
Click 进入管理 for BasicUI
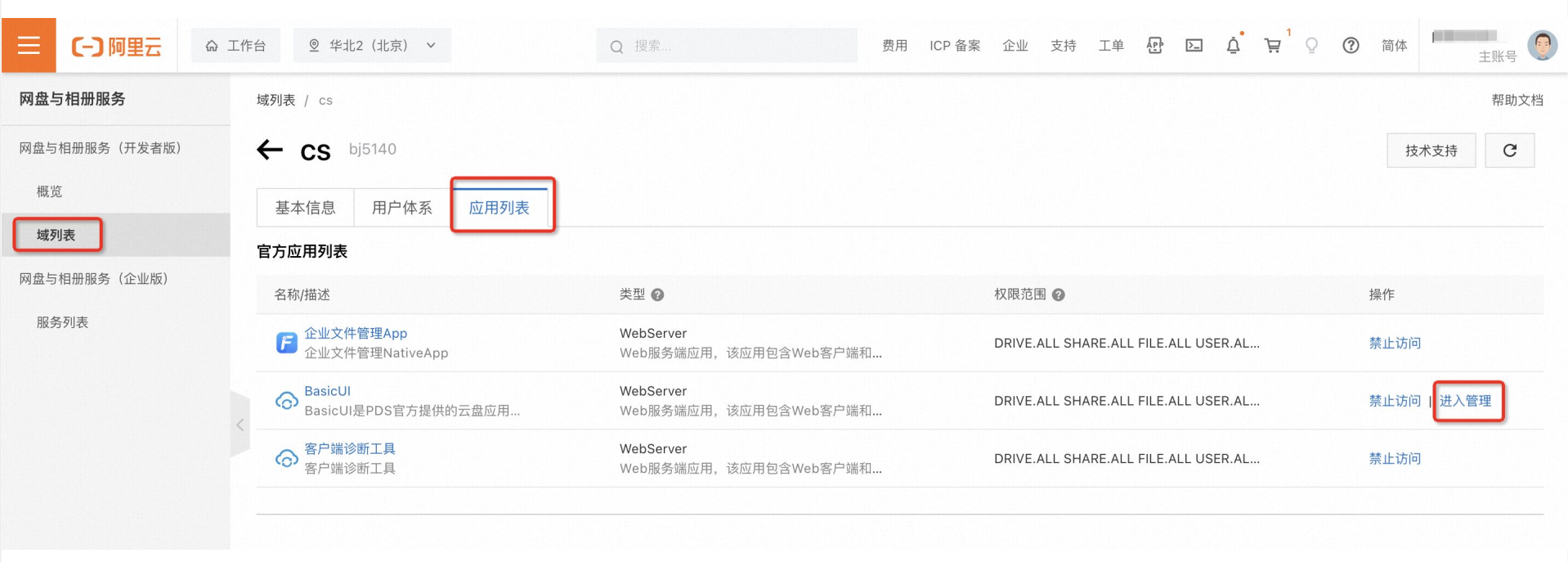tap(1466, 401)
